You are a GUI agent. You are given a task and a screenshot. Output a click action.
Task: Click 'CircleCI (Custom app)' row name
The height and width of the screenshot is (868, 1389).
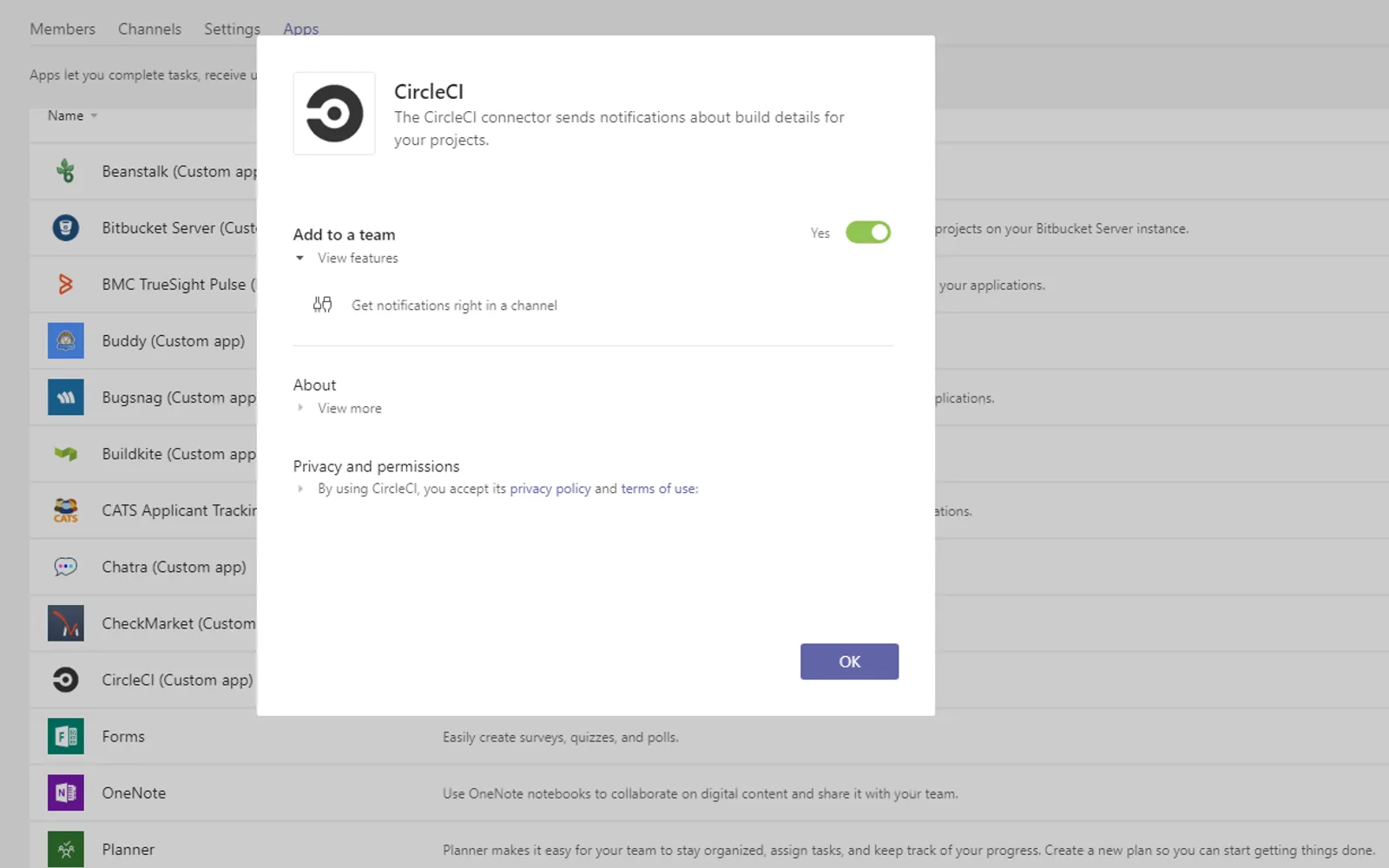[177, 680]
